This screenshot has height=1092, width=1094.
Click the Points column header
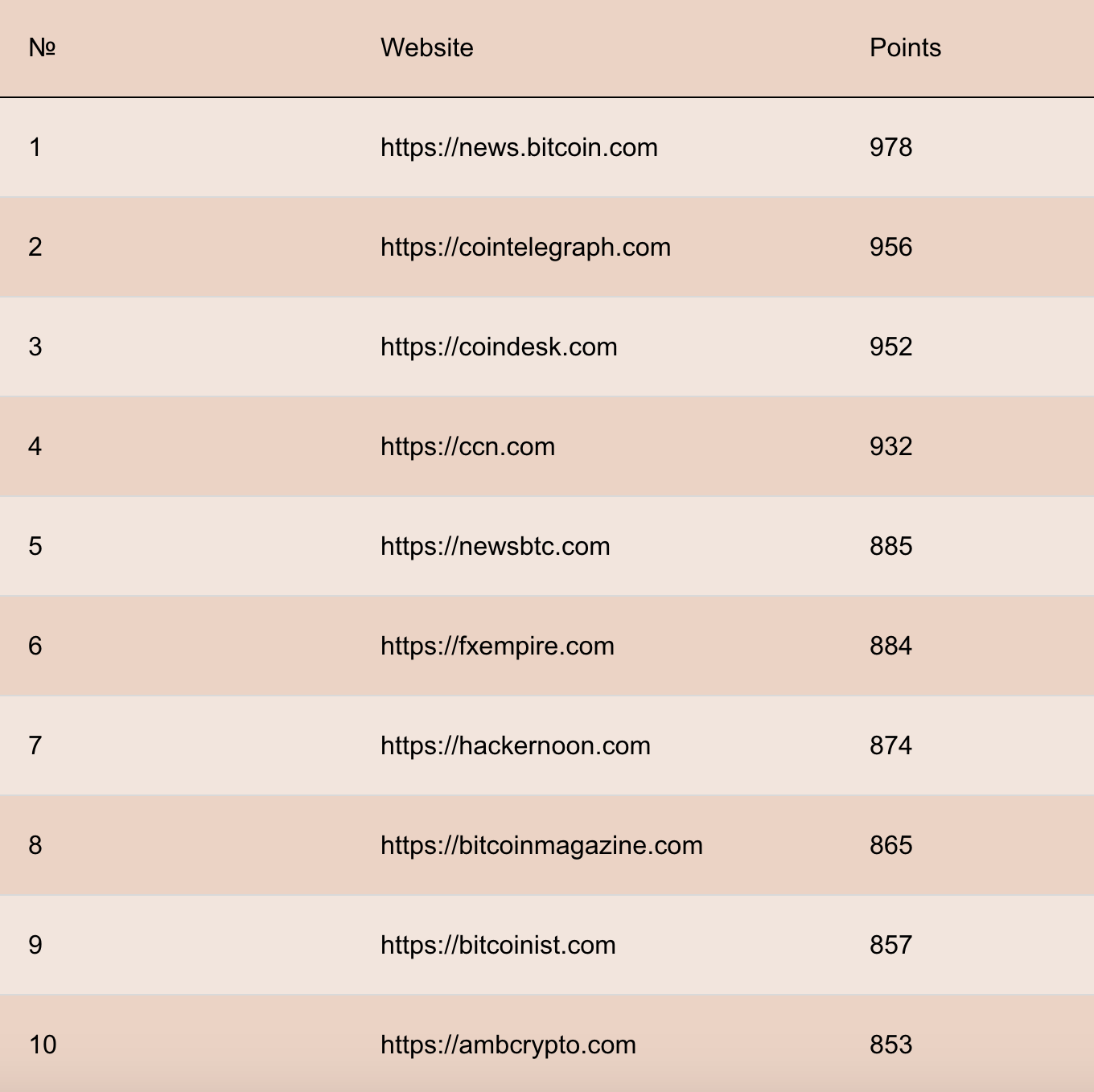pyautogui.click(x=905, y=47)
